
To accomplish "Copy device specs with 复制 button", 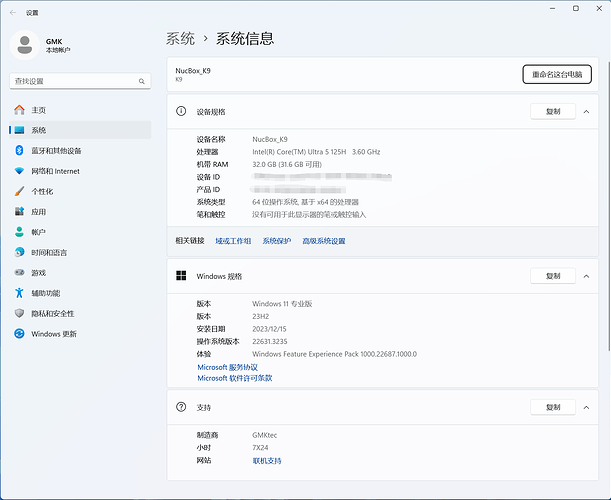I will tap(553, 112).
